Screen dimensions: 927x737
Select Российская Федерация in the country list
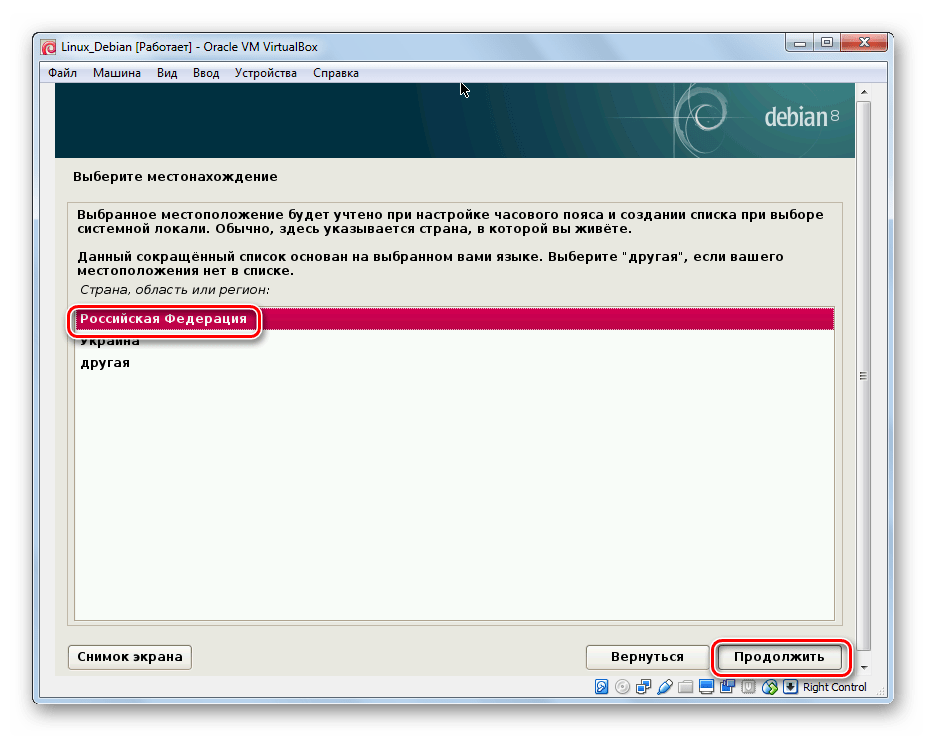(164, 319)
